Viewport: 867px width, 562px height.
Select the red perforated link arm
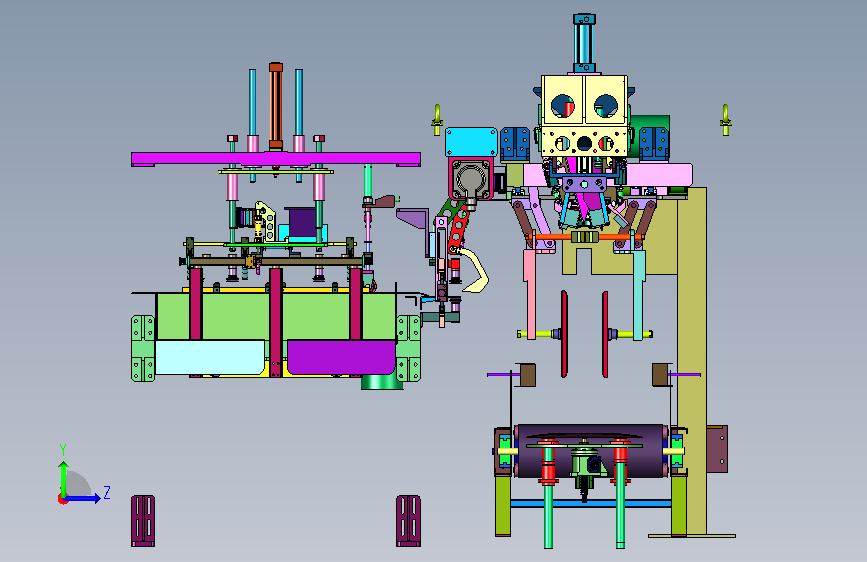pos(457,231)
